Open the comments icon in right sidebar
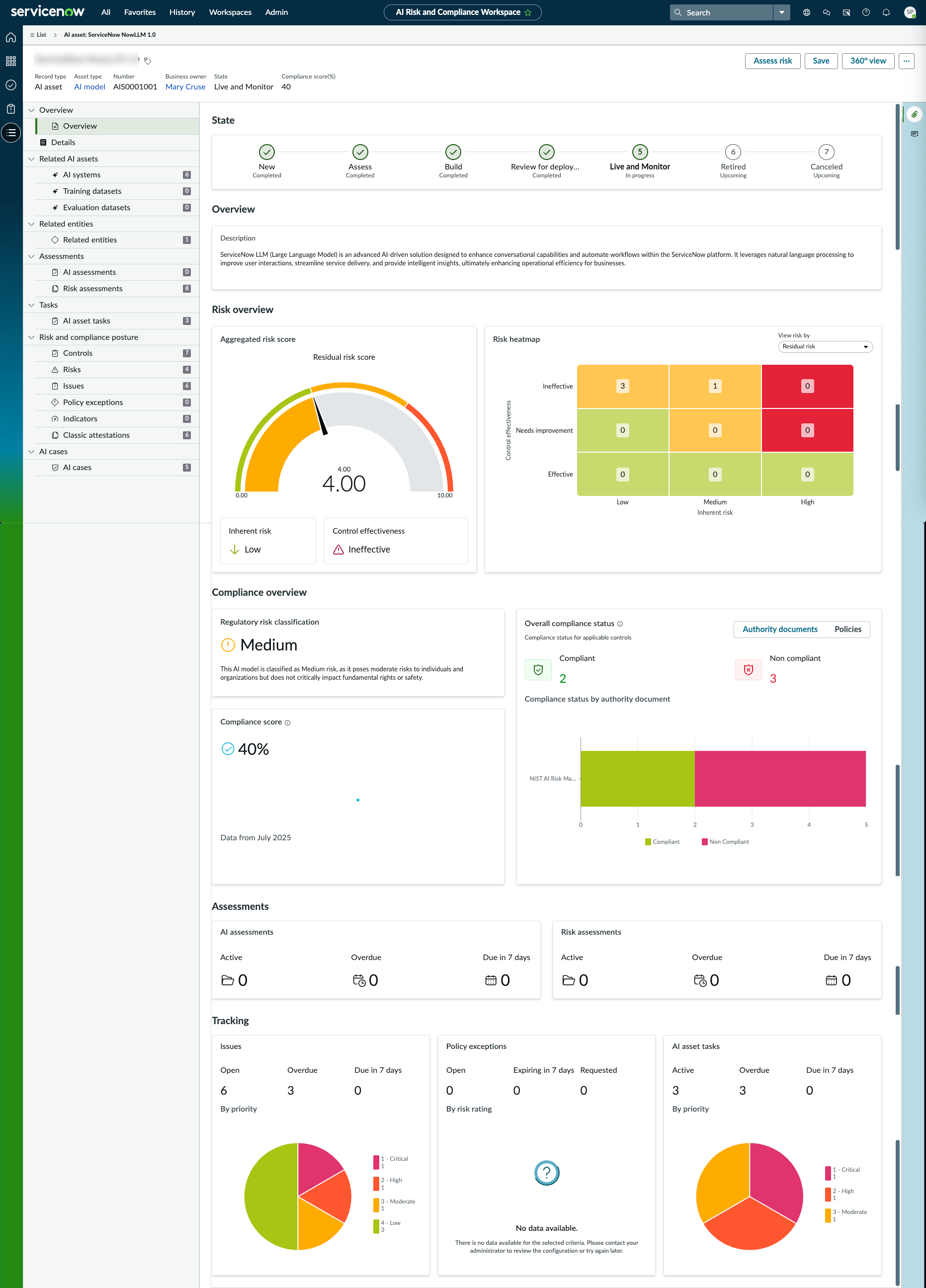Screen dimensions: 926x1288 914,134
